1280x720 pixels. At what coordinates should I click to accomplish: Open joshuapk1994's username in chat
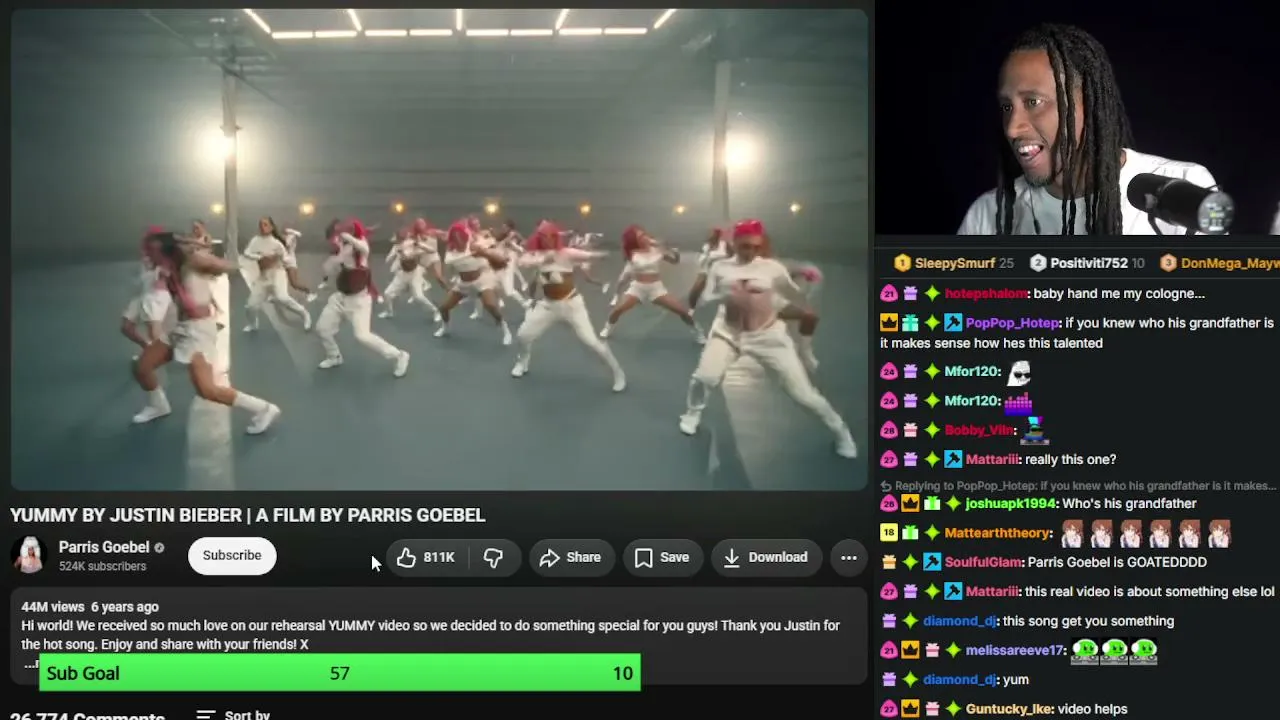[1011, 504]
